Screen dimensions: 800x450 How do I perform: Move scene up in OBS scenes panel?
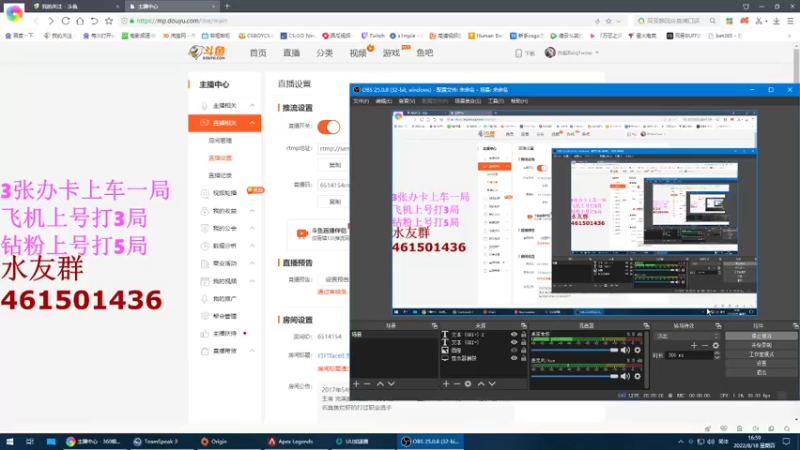pyautogui.click(x=380, y=384)
